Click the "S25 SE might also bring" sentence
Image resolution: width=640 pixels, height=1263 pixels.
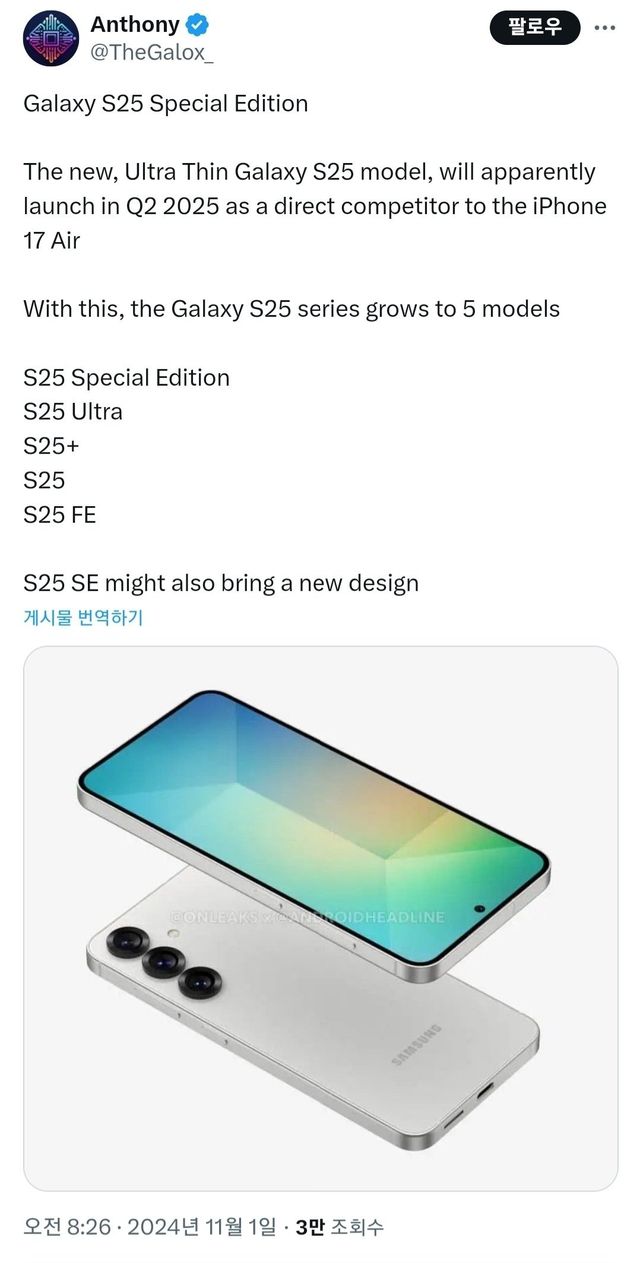(x=221, y=583)
